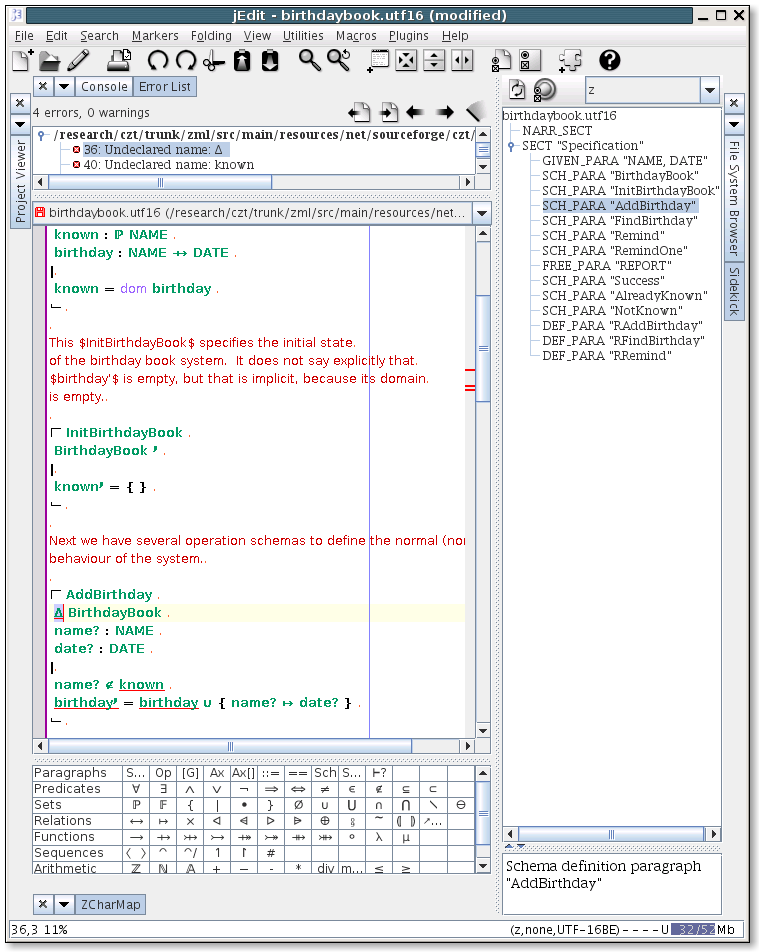Select DEF_PARA "RRemind" tree node
This screenshot has height=952, width=759.
pos(607,355)
